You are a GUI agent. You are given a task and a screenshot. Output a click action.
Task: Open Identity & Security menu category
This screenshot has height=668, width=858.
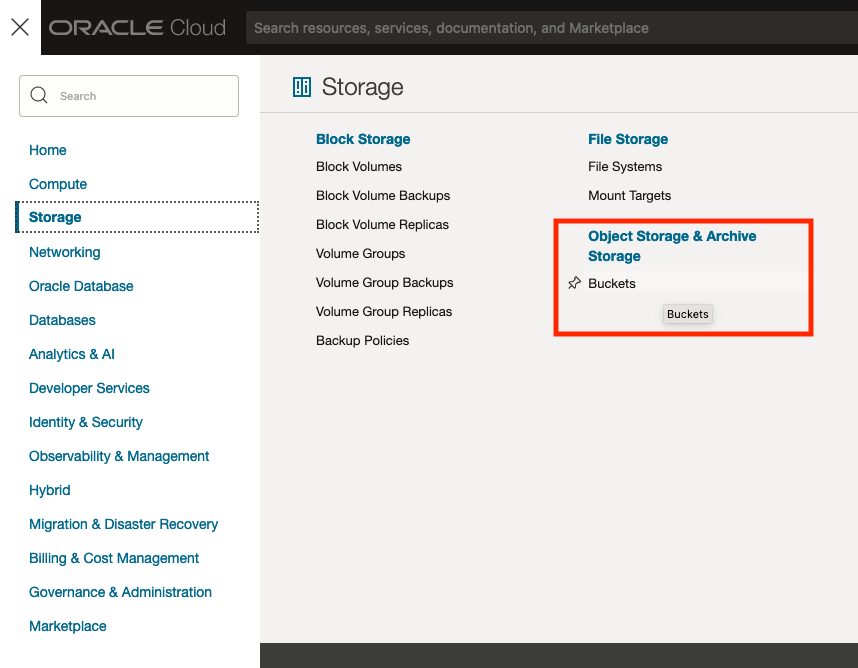click(86, 422)
